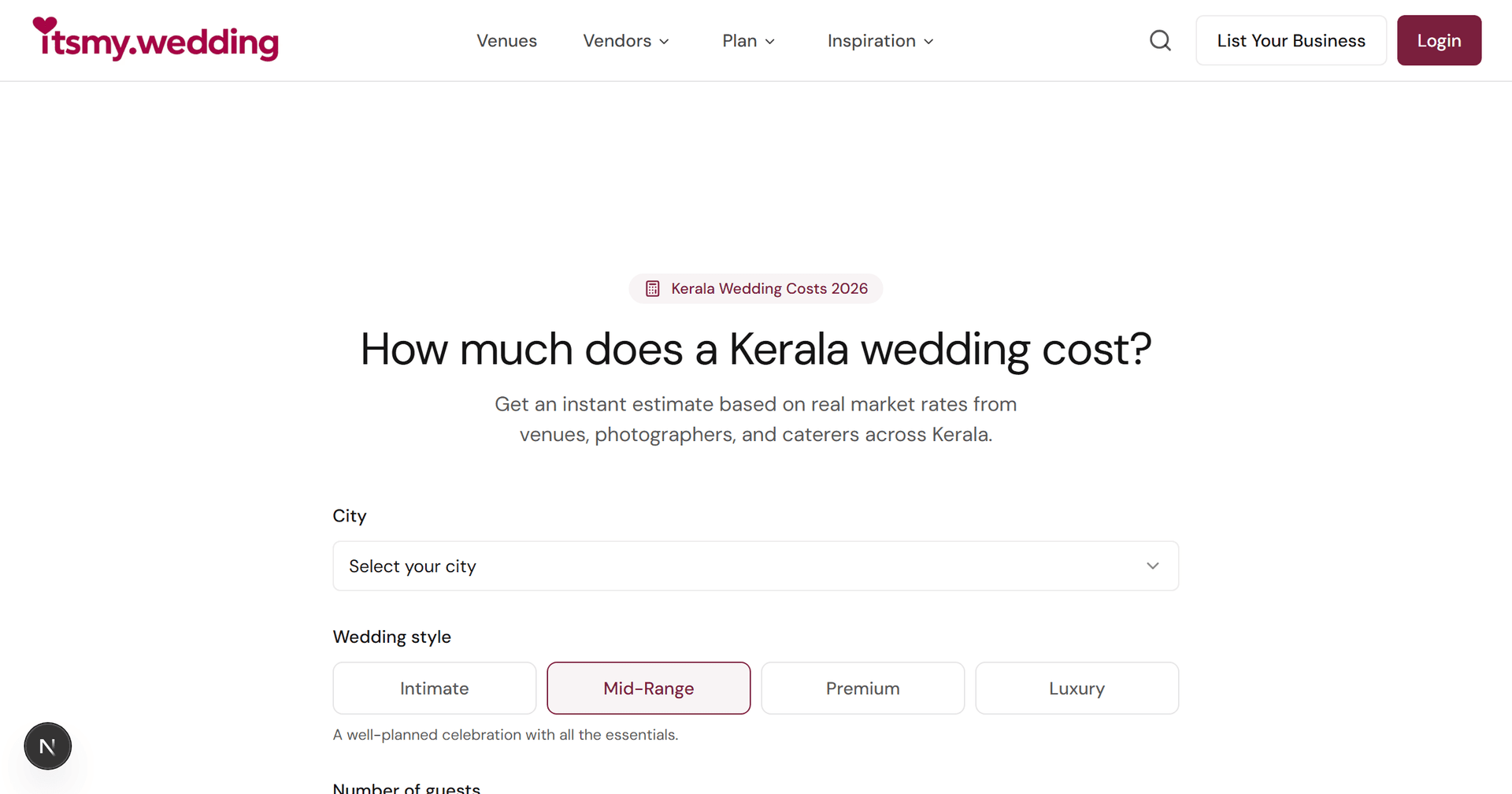The width and height of the screenshot is (1512, 794).
Task: Expand the Vendors menu chevron
Action: pos(665,41)
